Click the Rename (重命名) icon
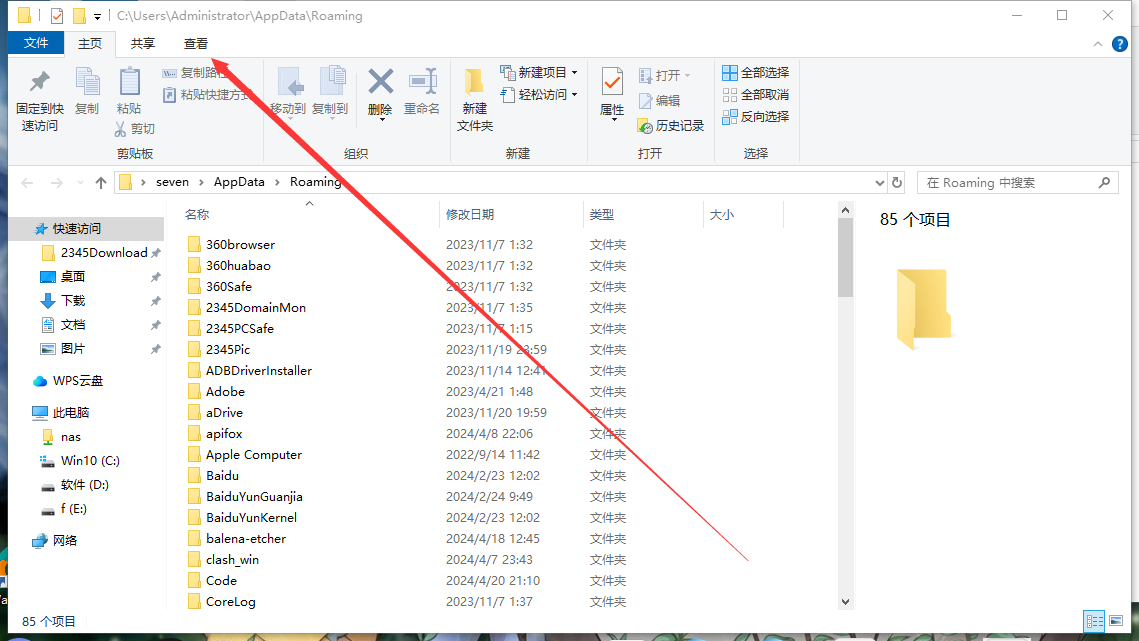 pyautogui.click(x=422, y=82)
